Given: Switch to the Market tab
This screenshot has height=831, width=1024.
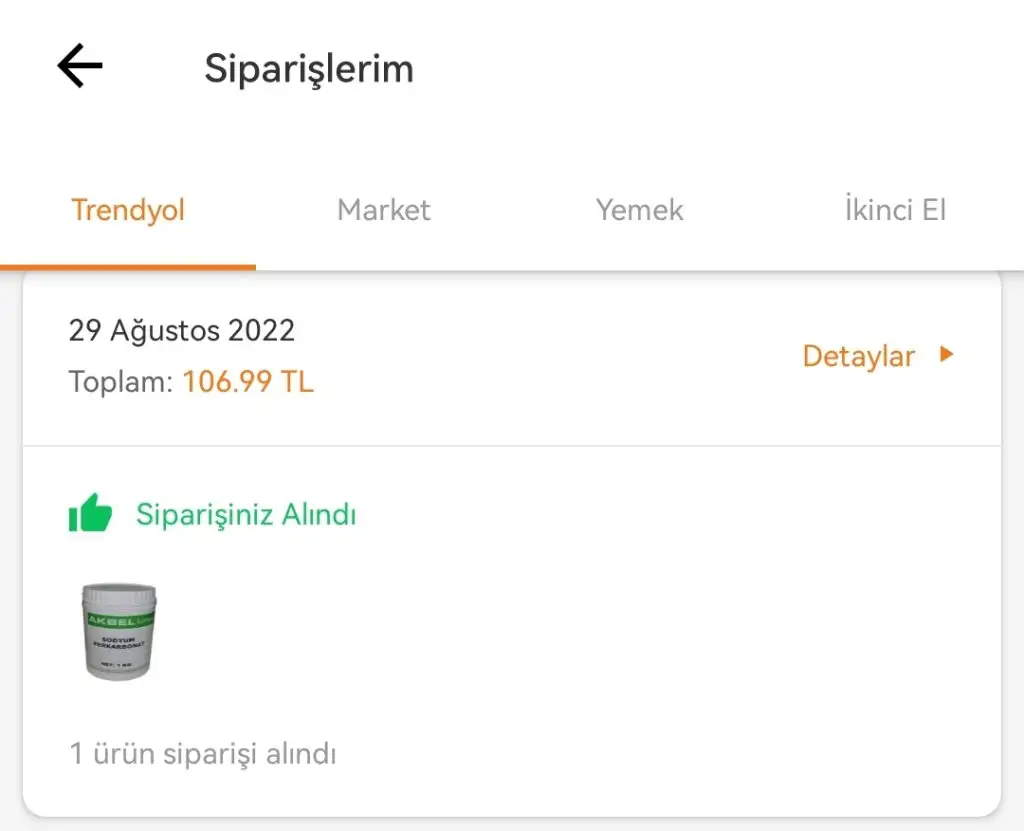Looking at the screenshot, I should [x=384, y=210].
